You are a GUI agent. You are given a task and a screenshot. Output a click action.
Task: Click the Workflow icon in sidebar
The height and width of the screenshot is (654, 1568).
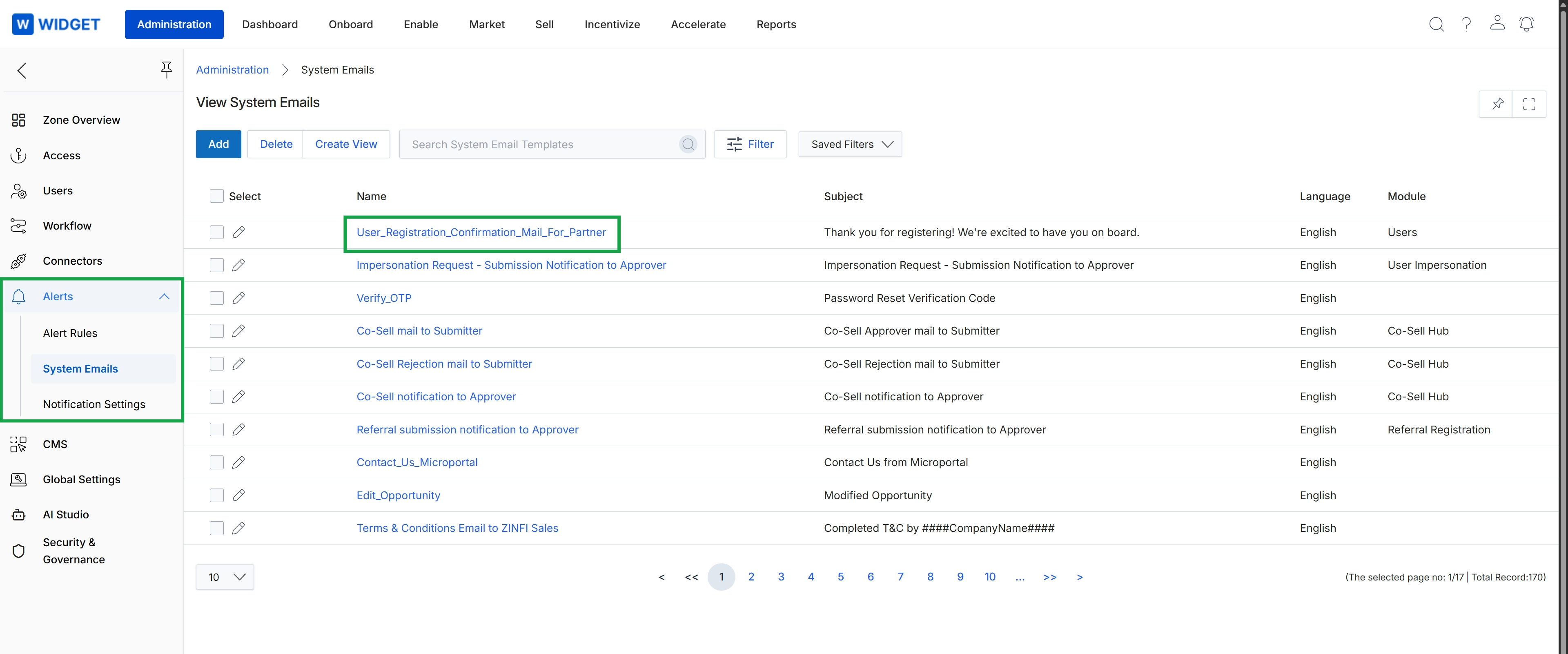18,226
